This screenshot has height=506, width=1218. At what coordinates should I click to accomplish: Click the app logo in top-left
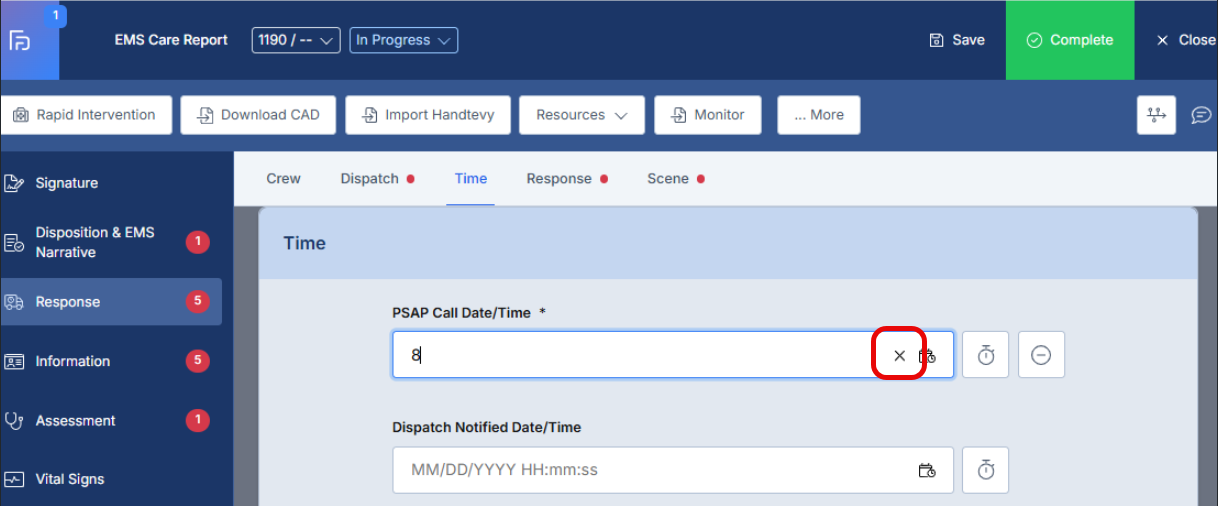(x=20, y=41)
